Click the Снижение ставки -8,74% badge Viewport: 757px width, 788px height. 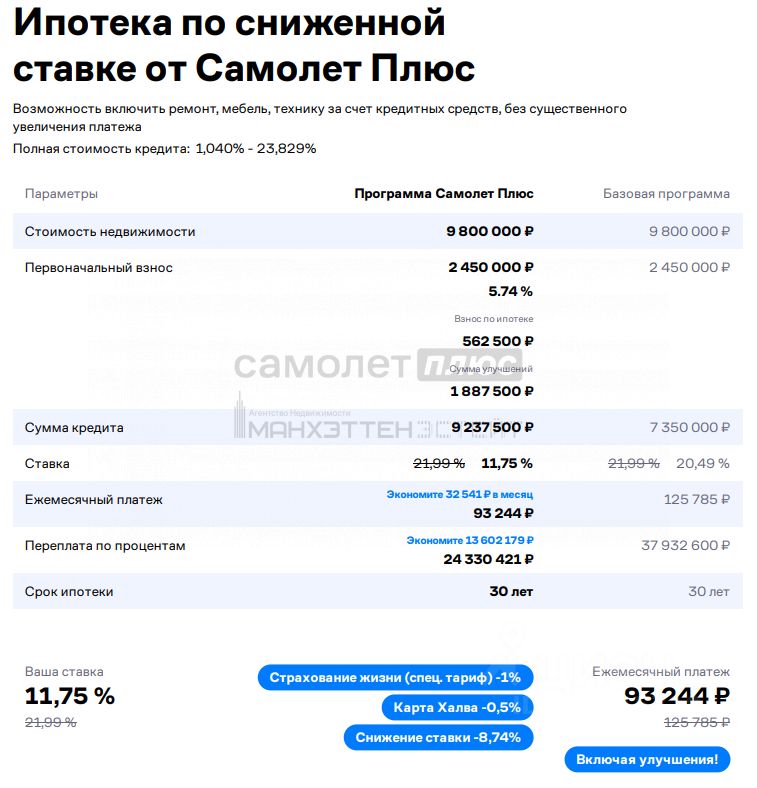point(438,738)
